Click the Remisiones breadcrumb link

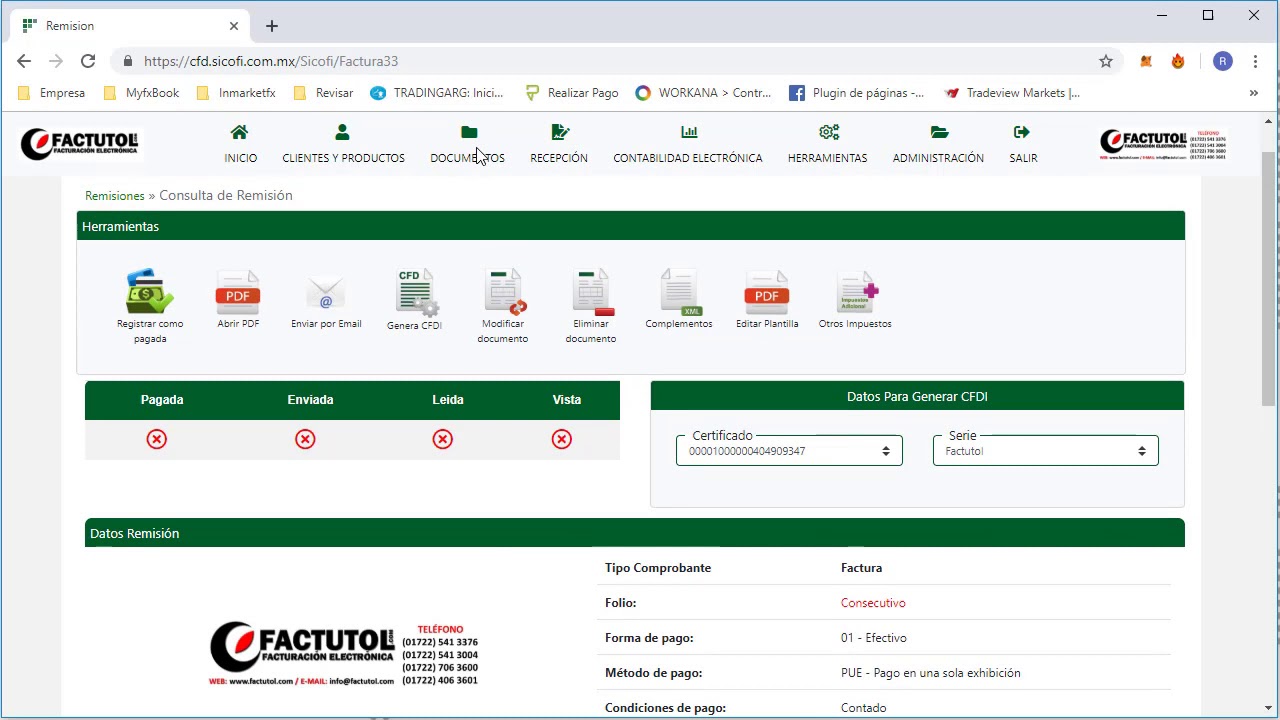[115, 196]
